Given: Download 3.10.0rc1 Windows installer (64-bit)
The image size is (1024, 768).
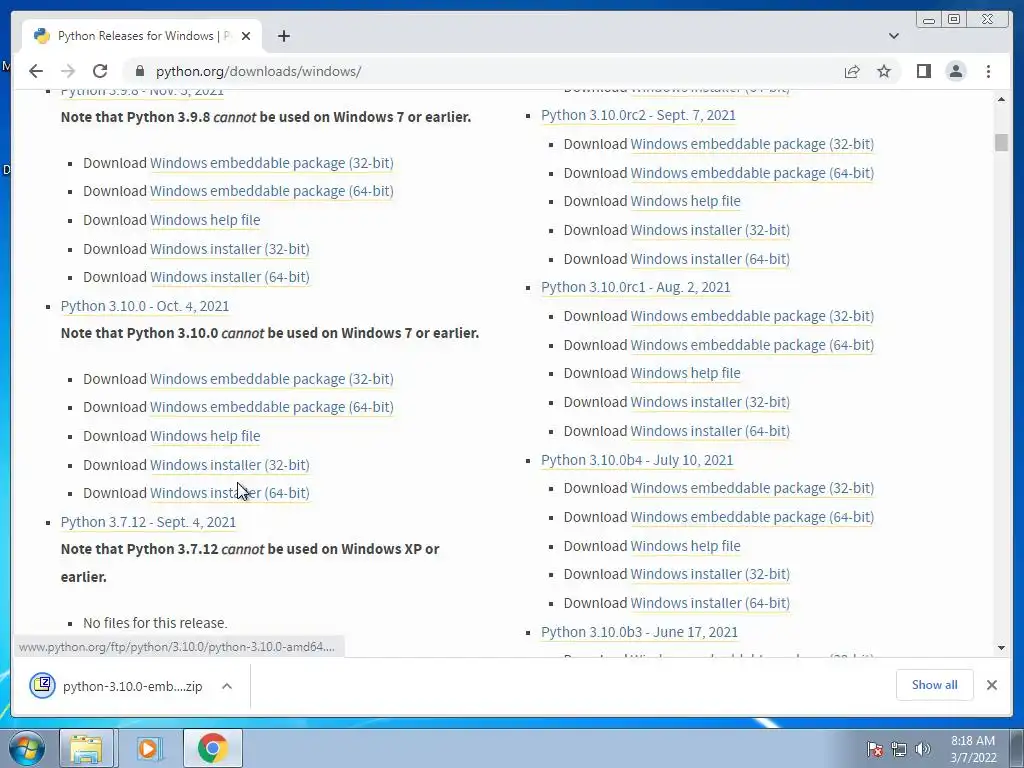Looking at the screenshot, I should coord(710,431).
